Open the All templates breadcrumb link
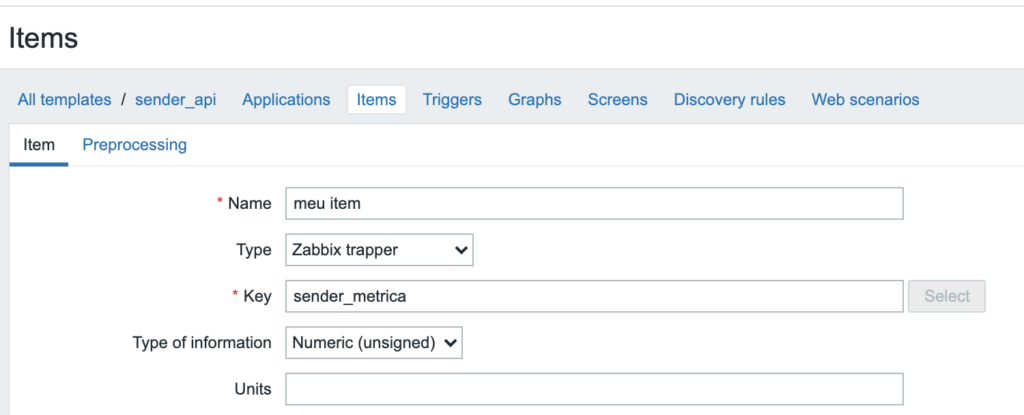1024x415 pixels. tap(64, 100)
